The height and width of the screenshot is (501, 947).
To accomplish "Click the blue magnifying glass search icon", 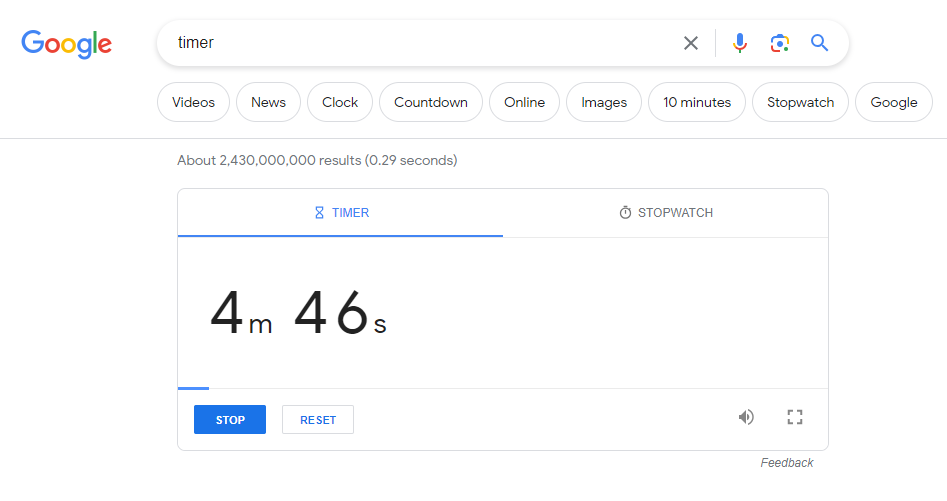I will (819, 43).
